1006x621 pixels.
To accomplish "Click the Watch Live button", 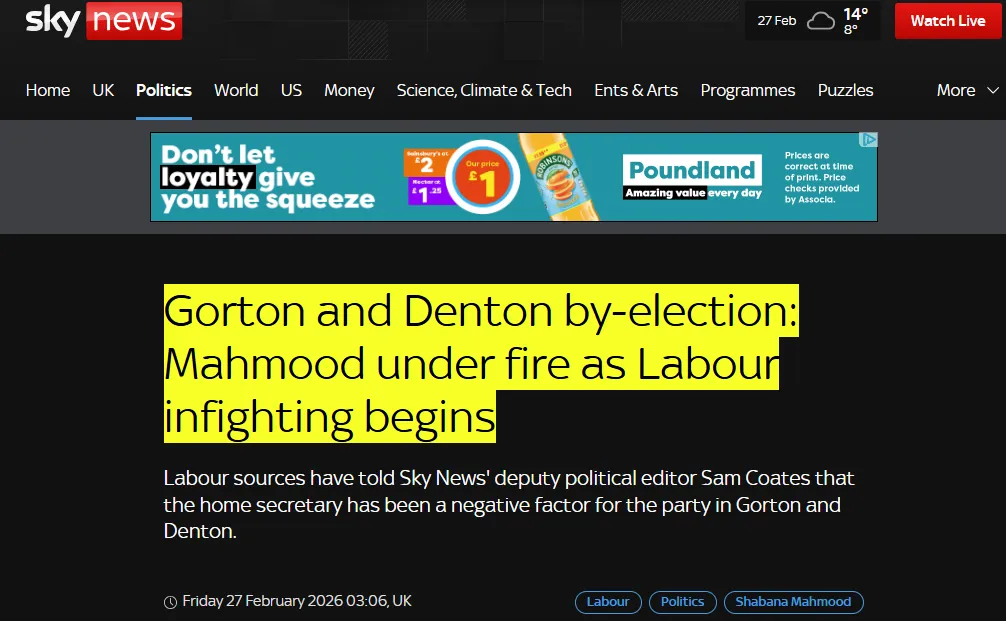I will 948,21.
